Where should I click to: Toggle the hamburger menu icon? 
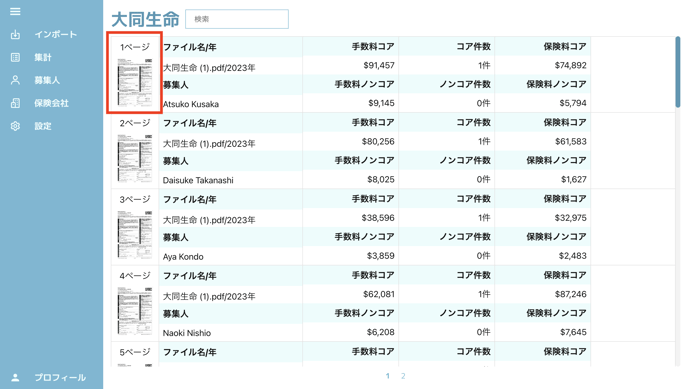tap(15, 11)
